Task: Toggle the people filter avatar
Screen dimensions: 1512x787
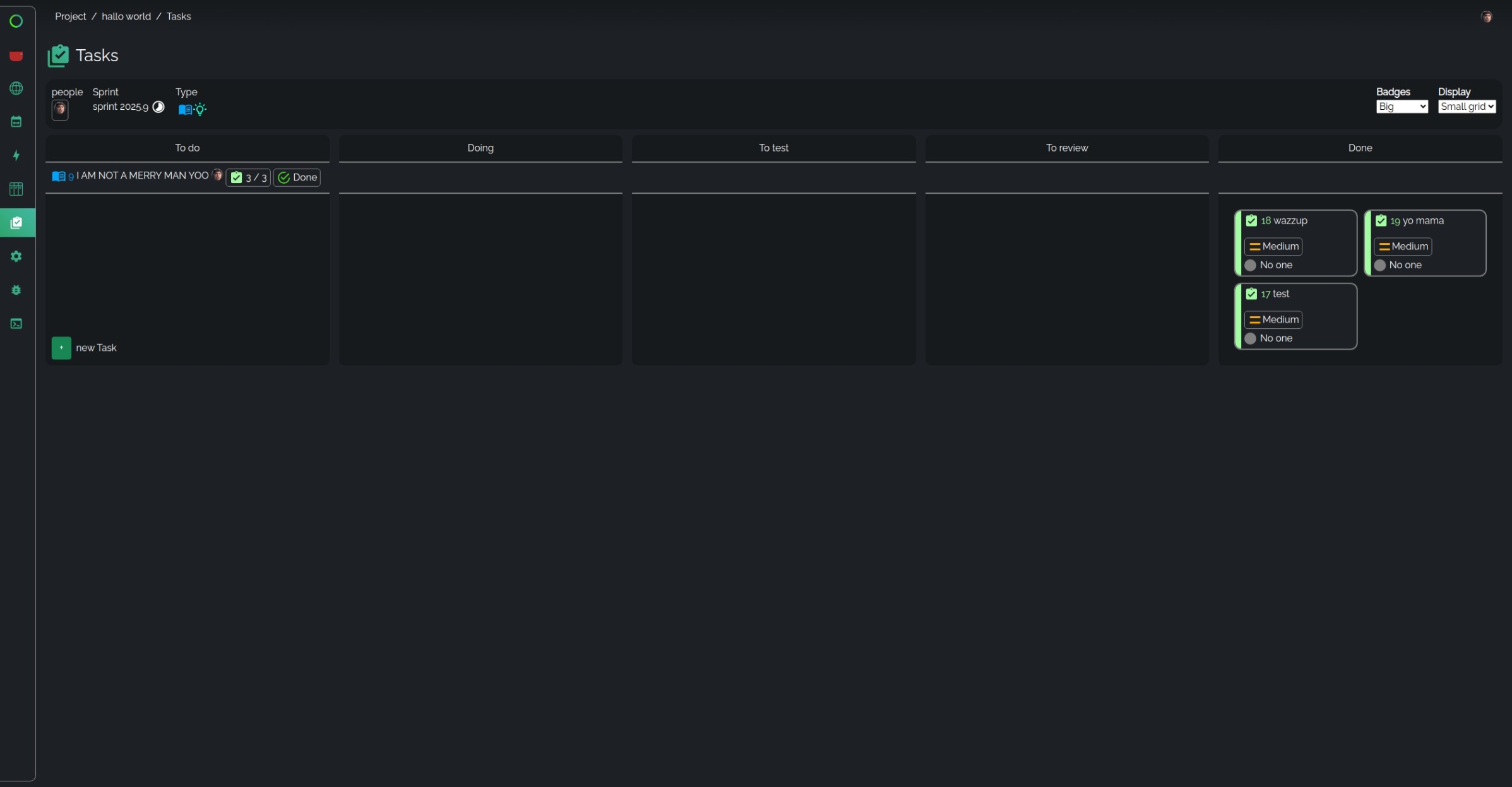Action: click(x=60, y=109)
